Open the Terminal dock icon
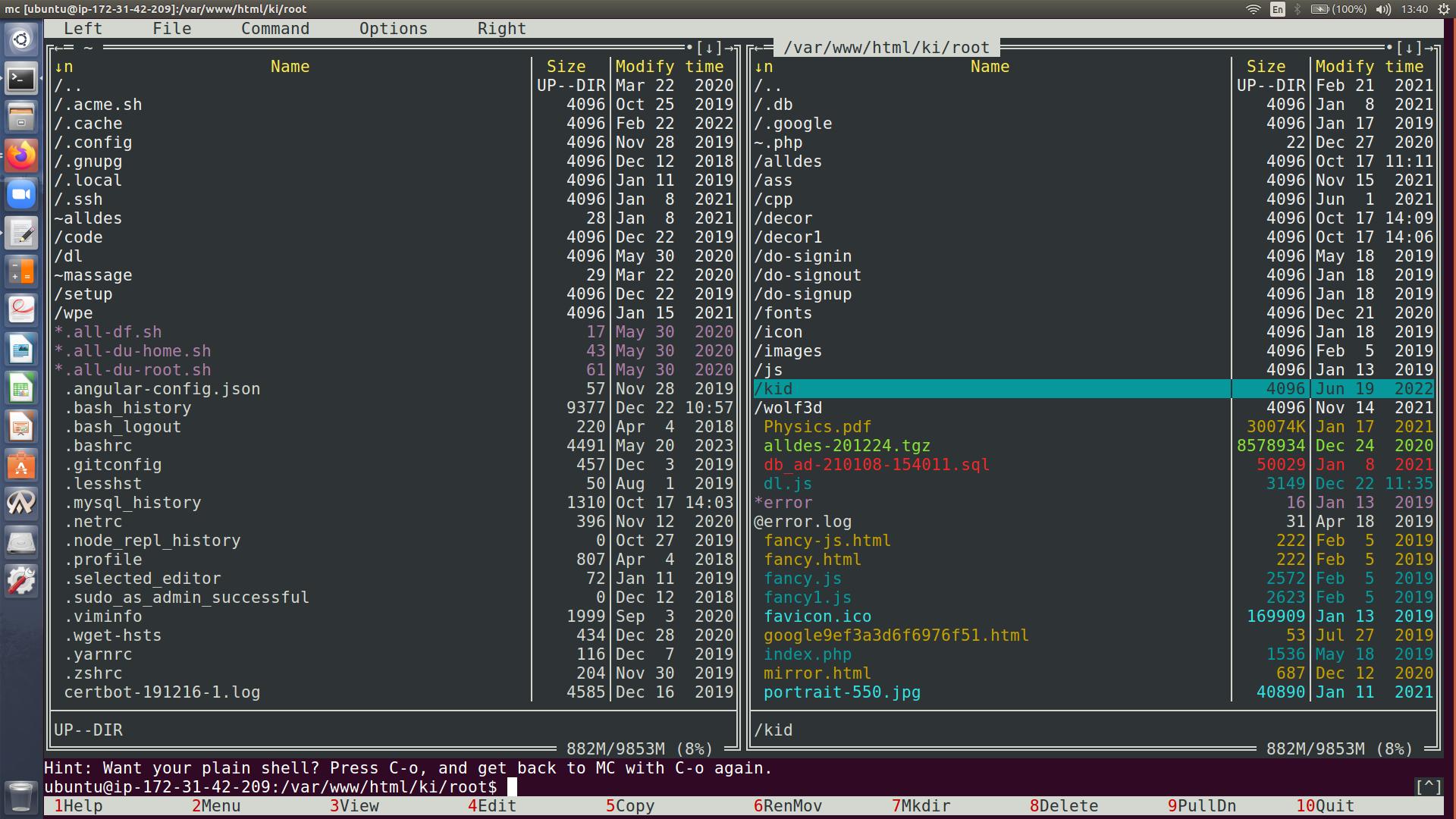 click(x=21, y=79)
